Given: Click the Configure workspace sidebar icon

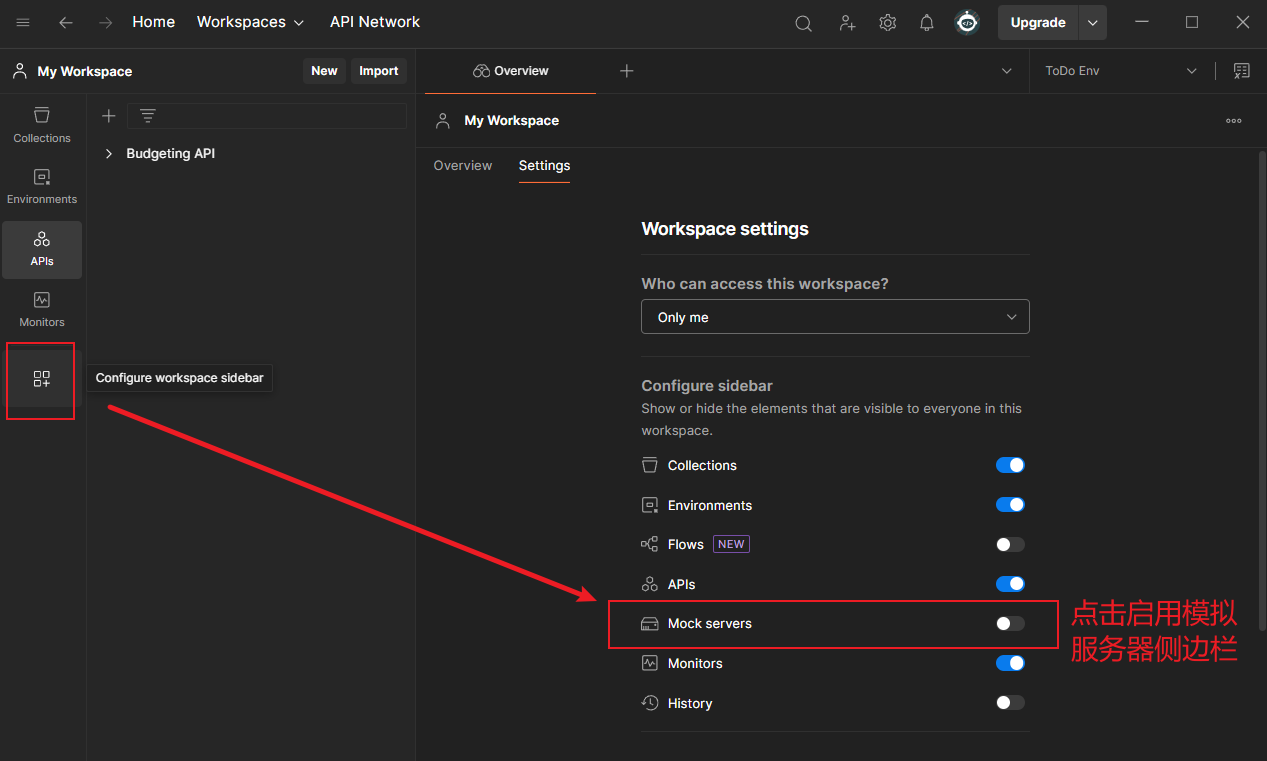Looking at the screenshot, I should pos(41,379).
